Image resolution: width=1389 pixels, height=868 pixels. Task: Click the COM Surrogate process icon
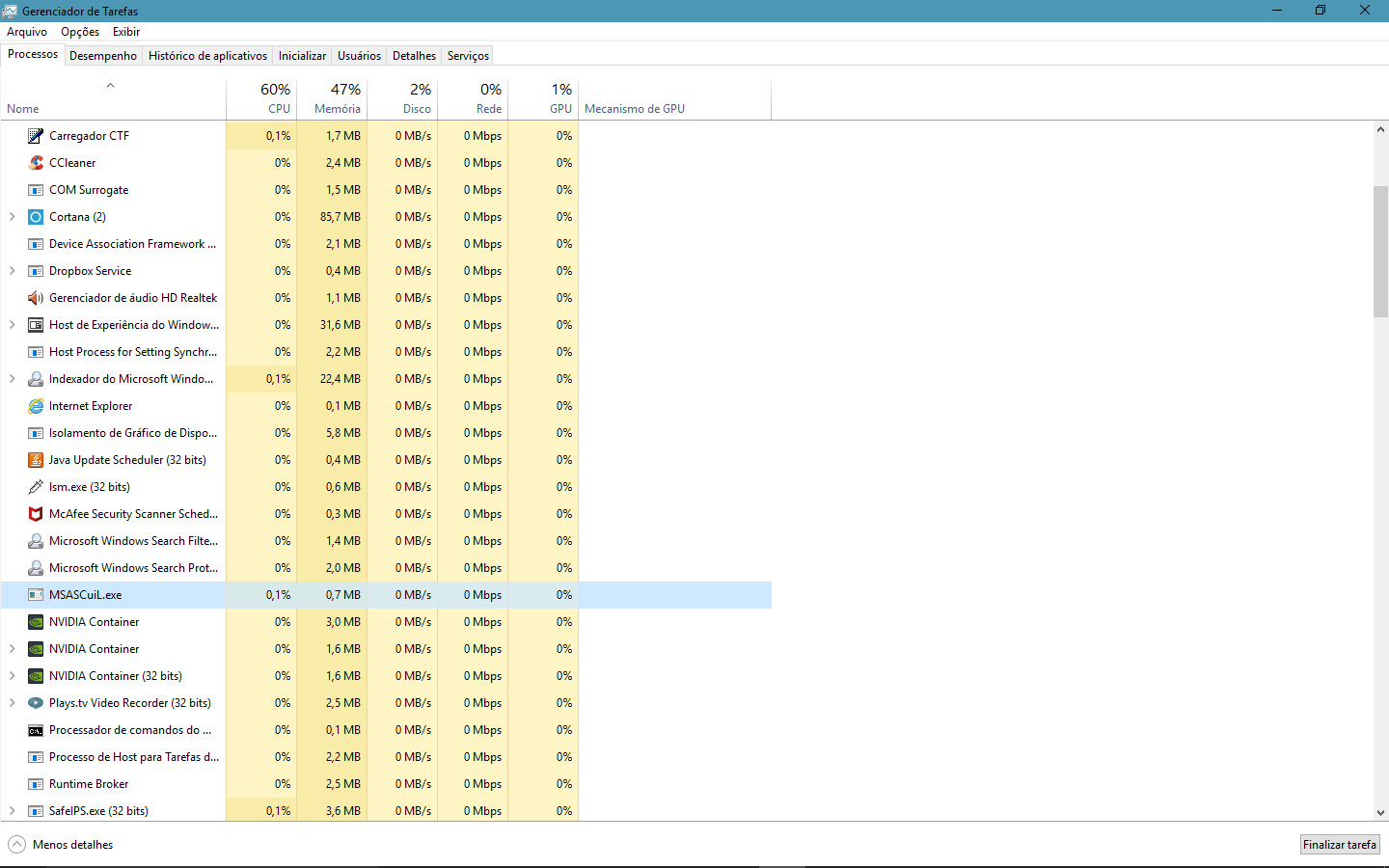(x=36, y=190)
